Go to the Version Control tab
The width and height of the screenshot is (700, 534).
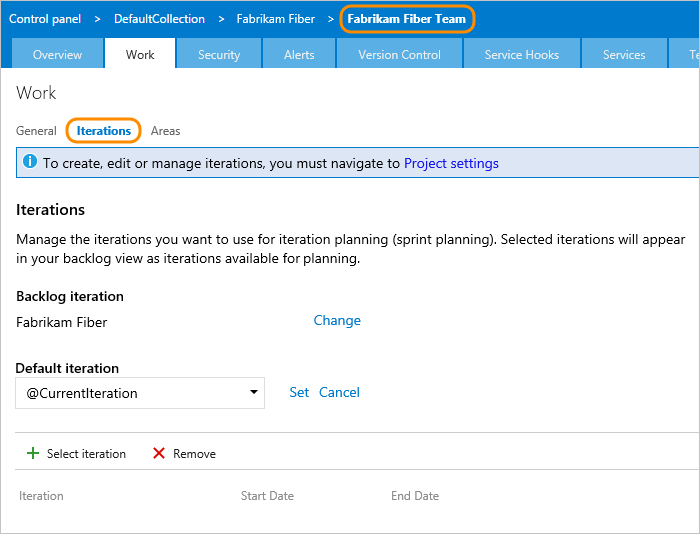[x=399, y=55]
